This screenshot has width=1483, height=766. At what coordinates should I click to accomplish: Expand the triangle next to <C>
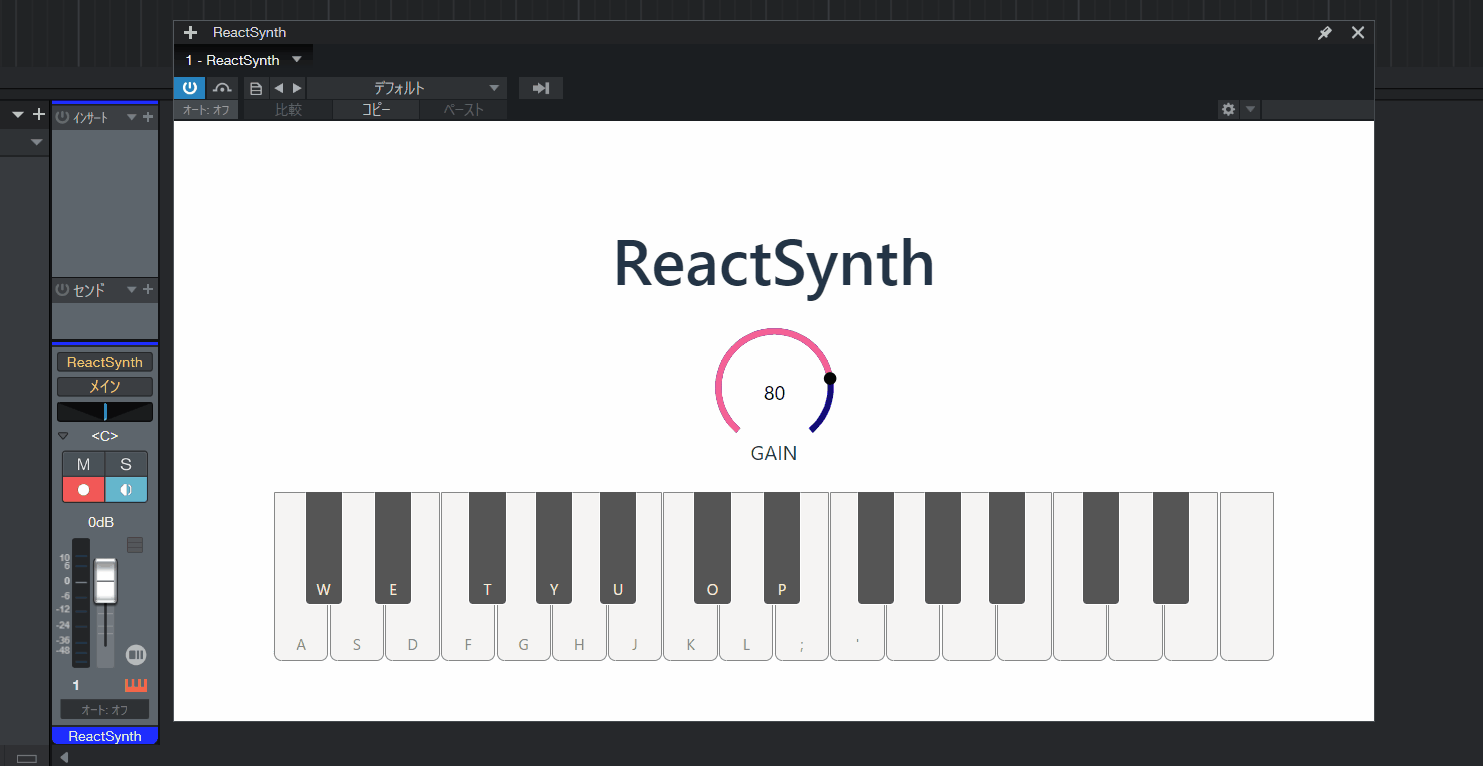pos(63,436)
